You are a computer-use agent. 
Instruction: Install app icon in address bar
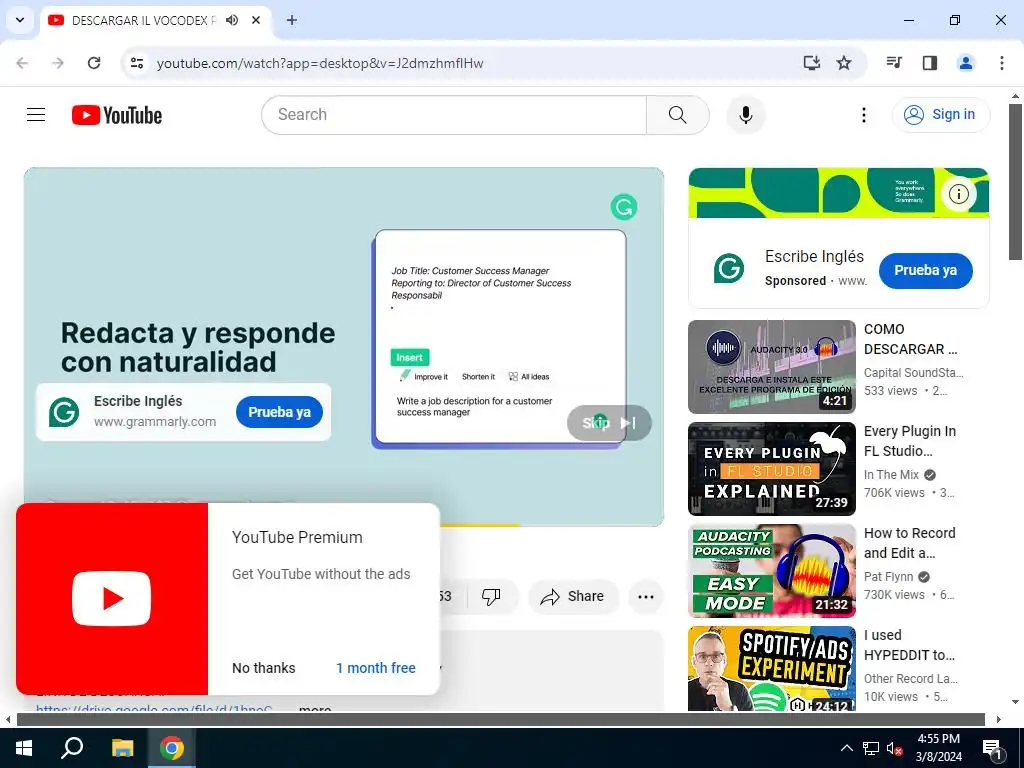click(x=811, y=63)
